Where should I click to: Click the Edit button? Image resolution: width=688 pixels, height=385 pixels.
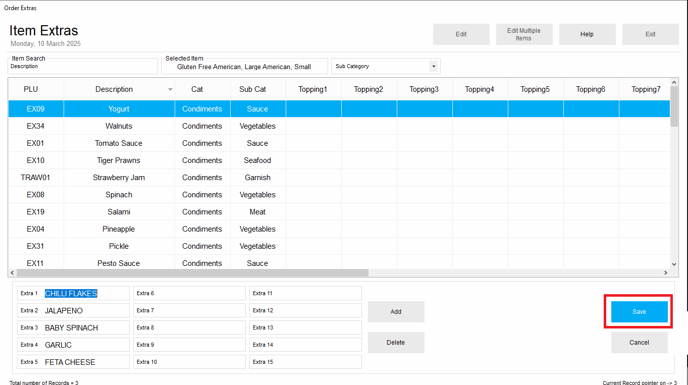(x=461, y=34)
